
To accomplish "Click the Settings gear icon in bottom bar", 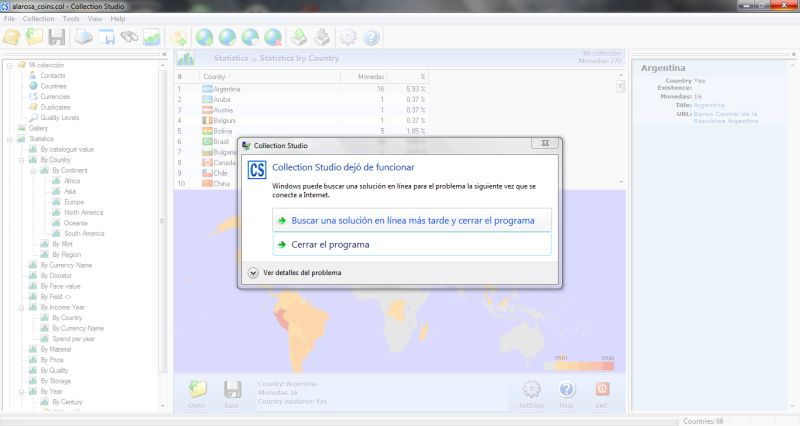I will coord(532,389).
